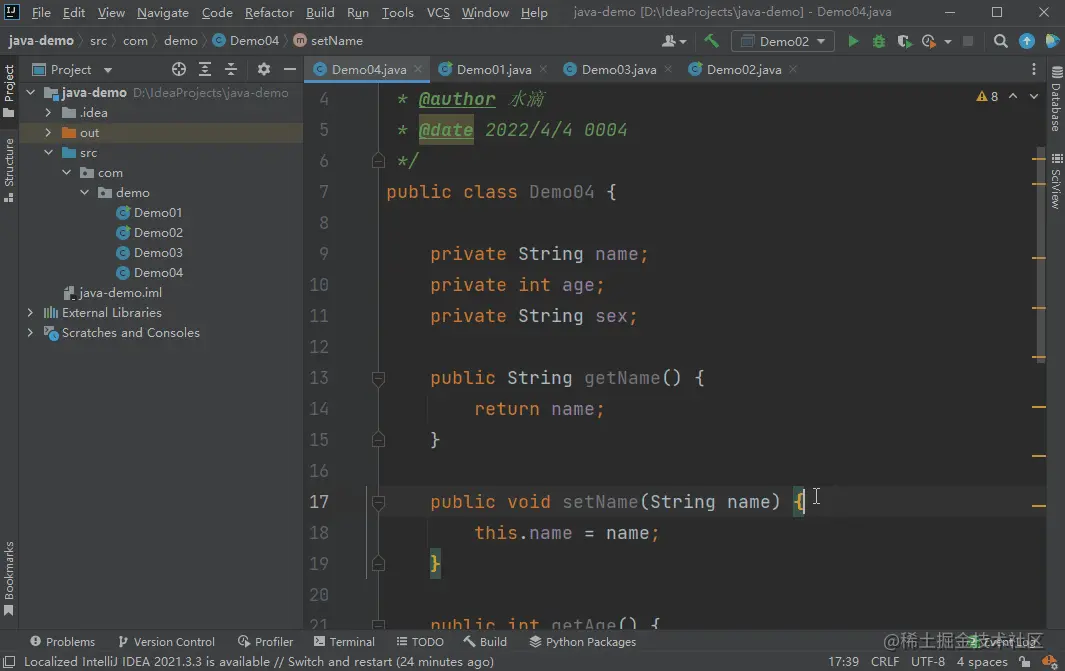This screenshot has height=671, width=1065.
Task: Open the editor tabs more-options menu
Action: pos(1033,69)
